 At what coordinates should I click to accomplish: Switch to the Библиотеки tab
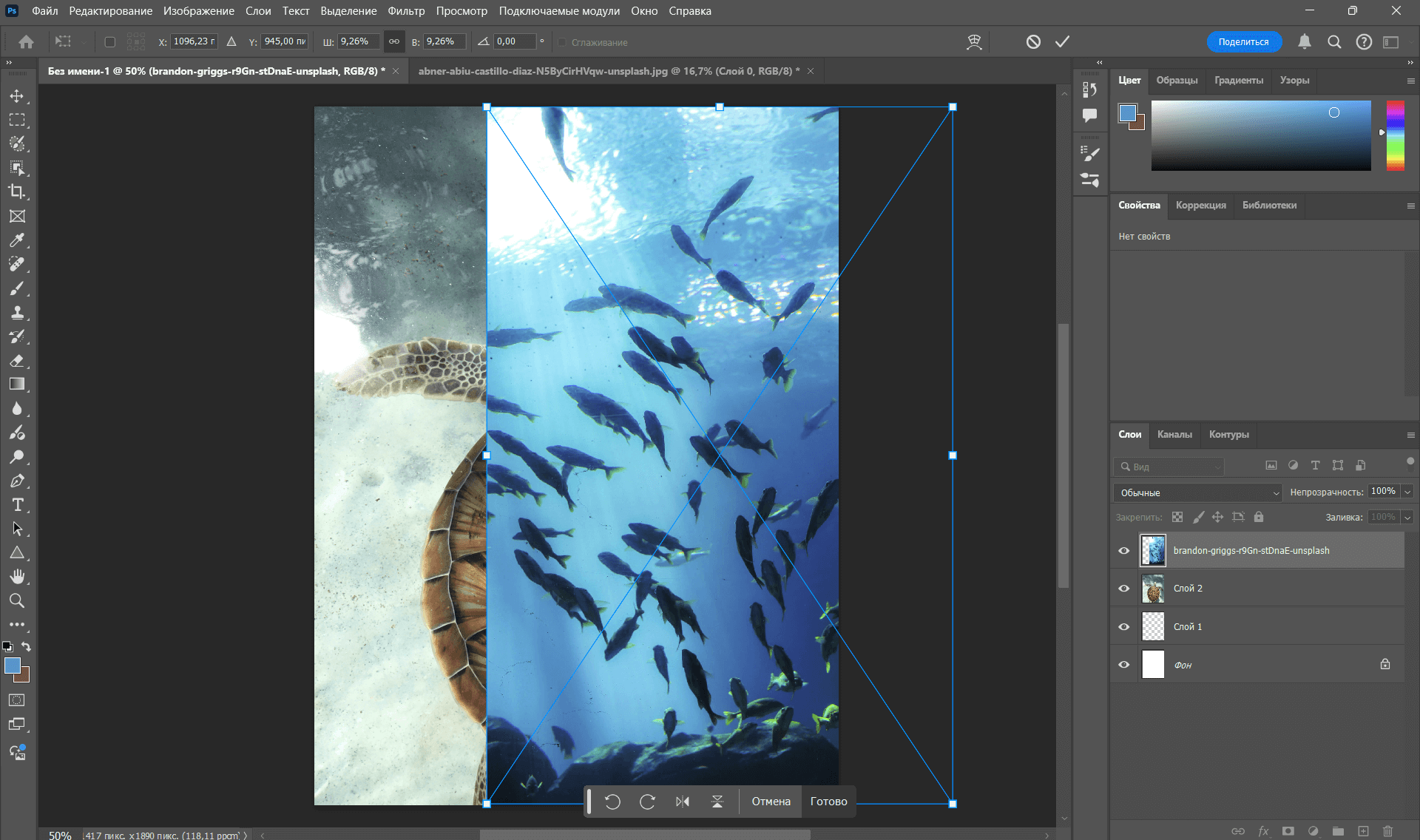click(x=1269, y=206)
